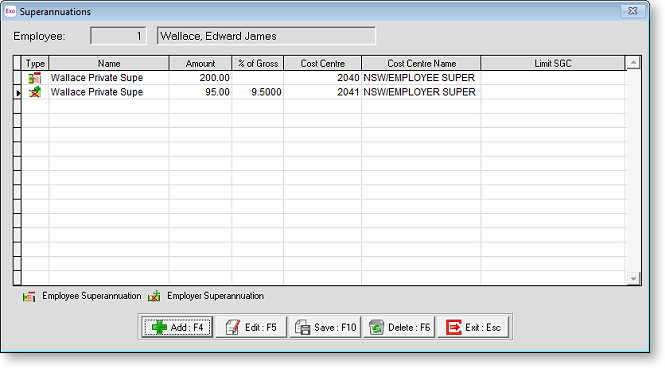The height and width of the screenshot is (368, 665).
Task: Click the green plus Add icon
Action: tap(159, 327)
